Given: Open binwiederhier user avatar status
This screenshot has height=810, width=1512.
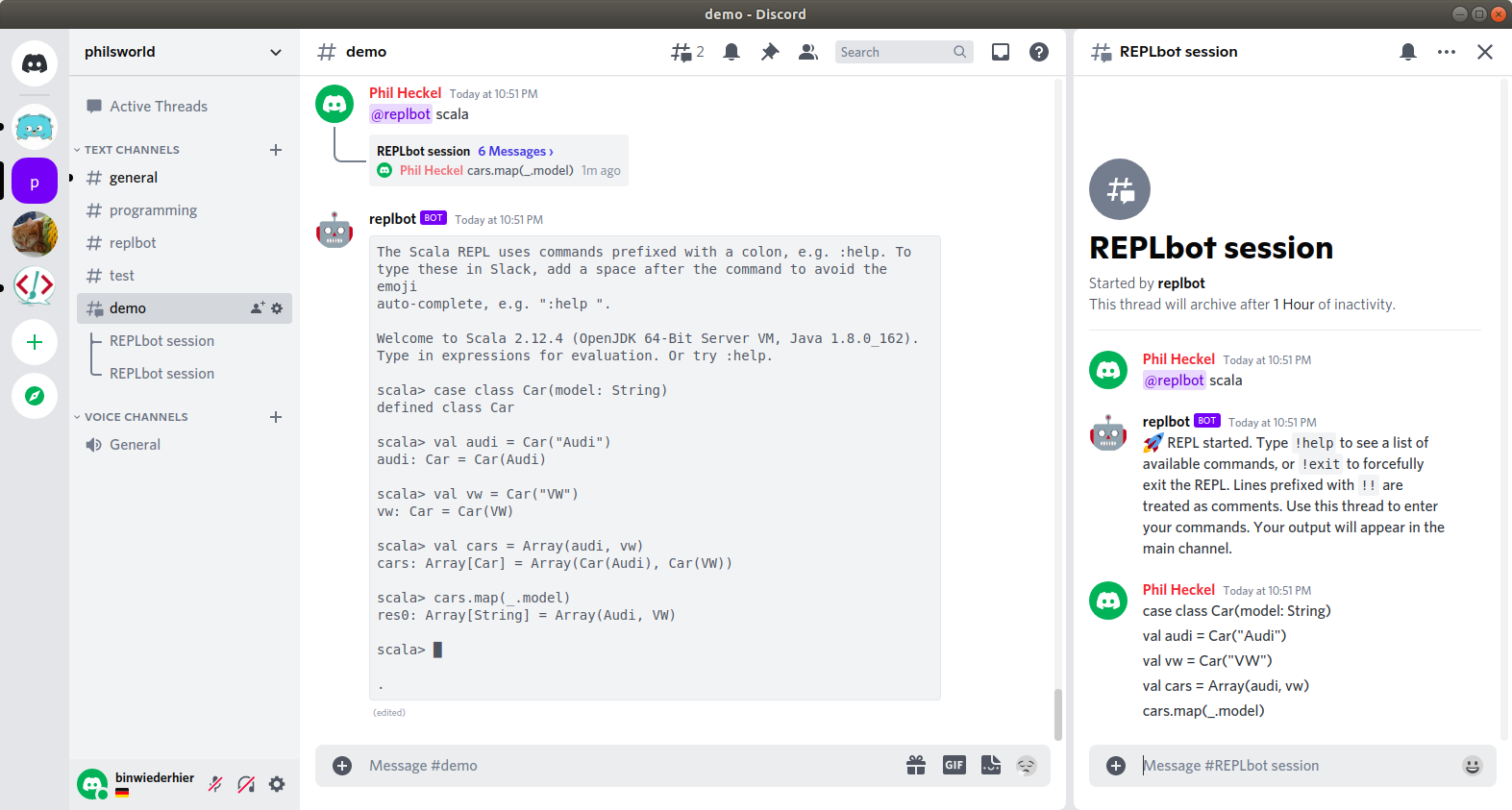Looking at the screenshot, I should click(92, 784).
